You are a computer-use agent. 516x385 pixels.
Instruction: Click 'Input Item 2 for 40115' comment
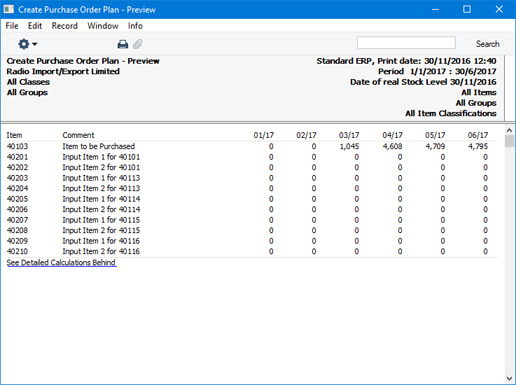(x=101, y=230)
